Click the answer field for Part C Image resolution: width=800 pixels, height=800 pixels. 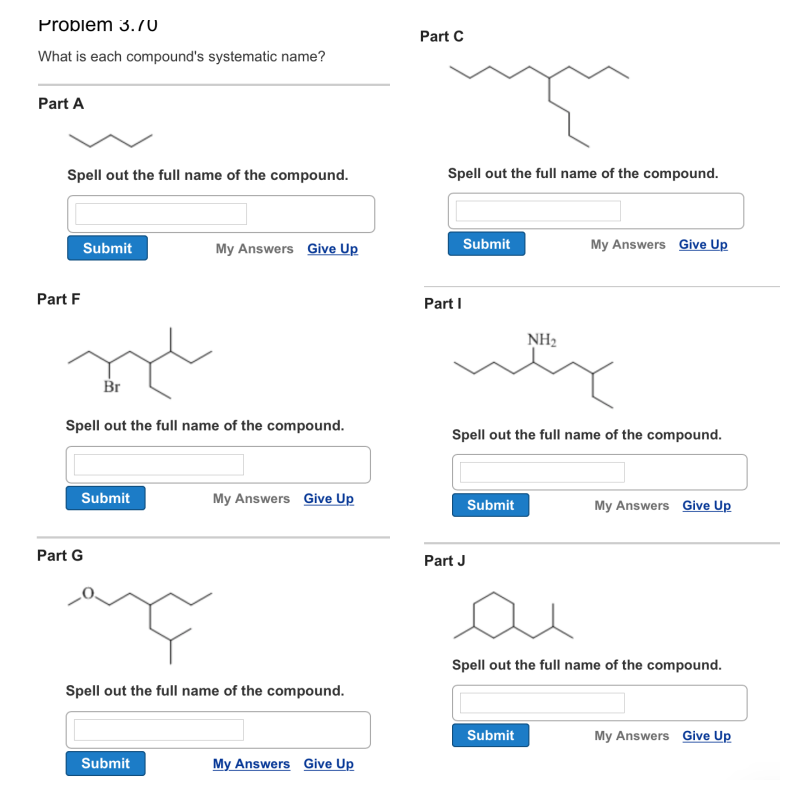[537, 210]
